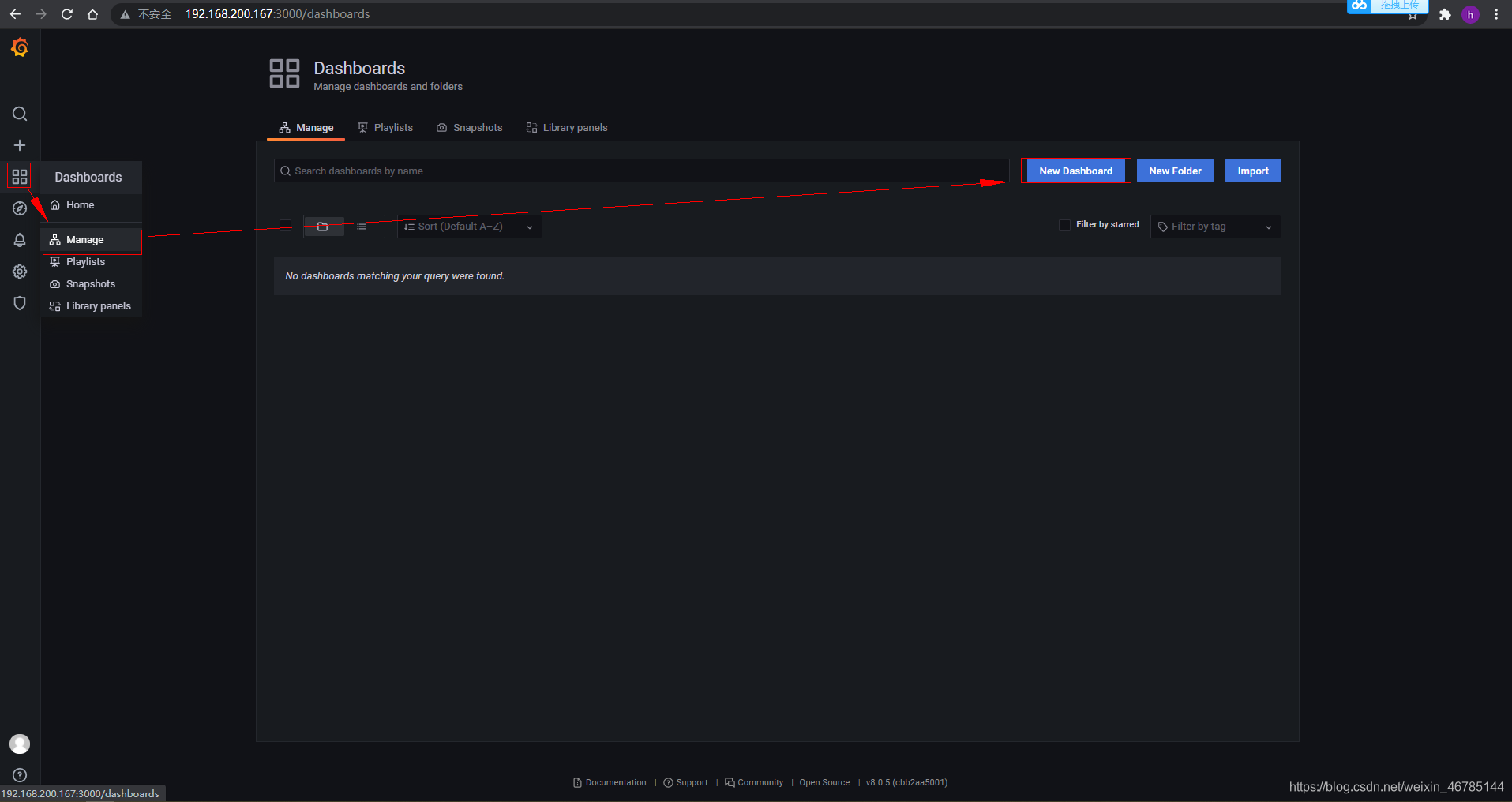Open the user profile avatar
The image size is (1512, 802).
click(20, 744)
